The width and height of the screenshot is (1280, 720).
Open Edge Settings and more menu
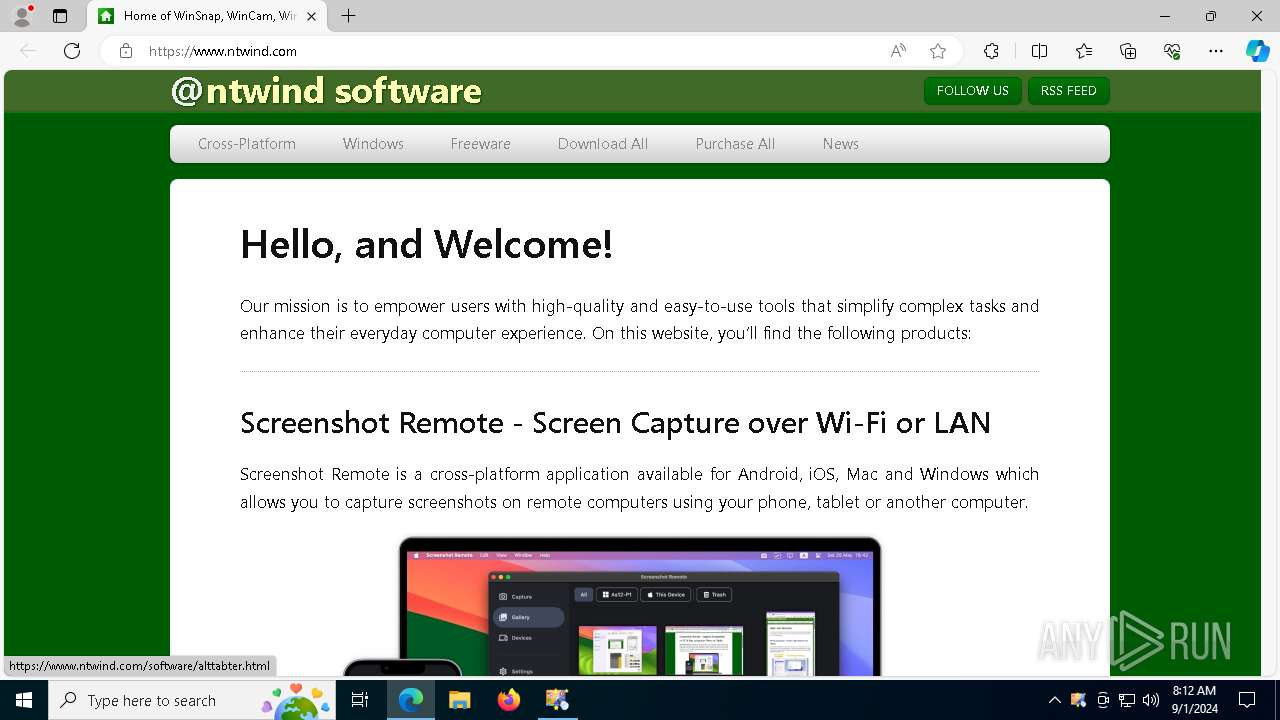point(1216,51)
